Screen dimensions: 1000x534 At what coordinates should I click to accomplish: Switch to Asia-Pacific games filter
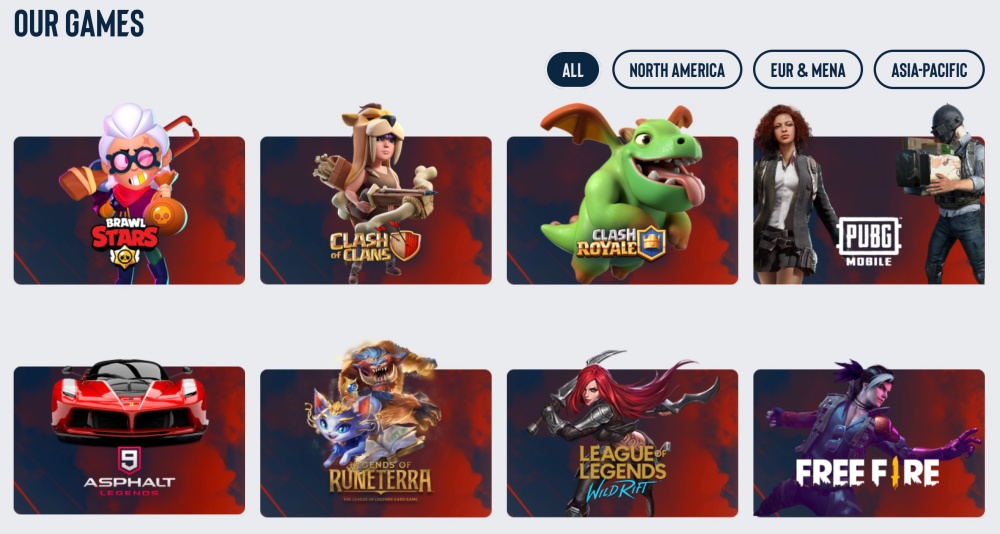pos(929,70)
